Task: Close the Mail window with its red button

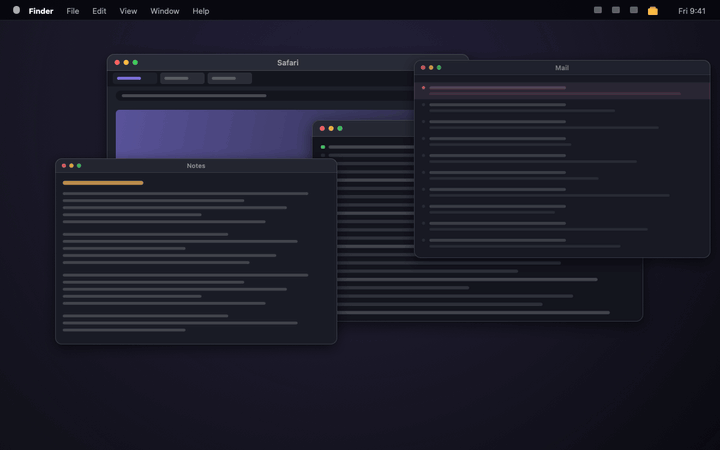Action: click(x=423, y=68)
